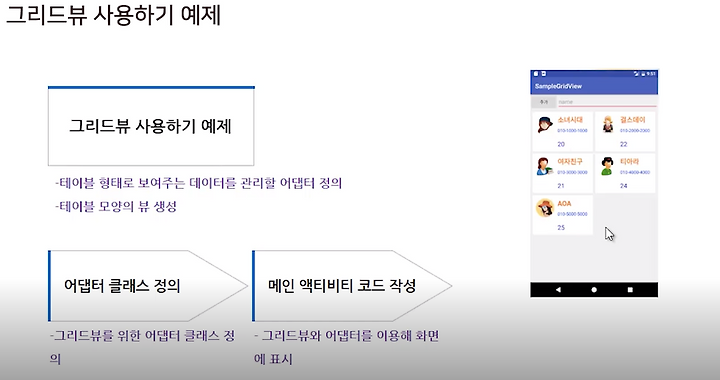Tap the Android recents square icon
The image size is (720, 380).
(x=630, y=290)
